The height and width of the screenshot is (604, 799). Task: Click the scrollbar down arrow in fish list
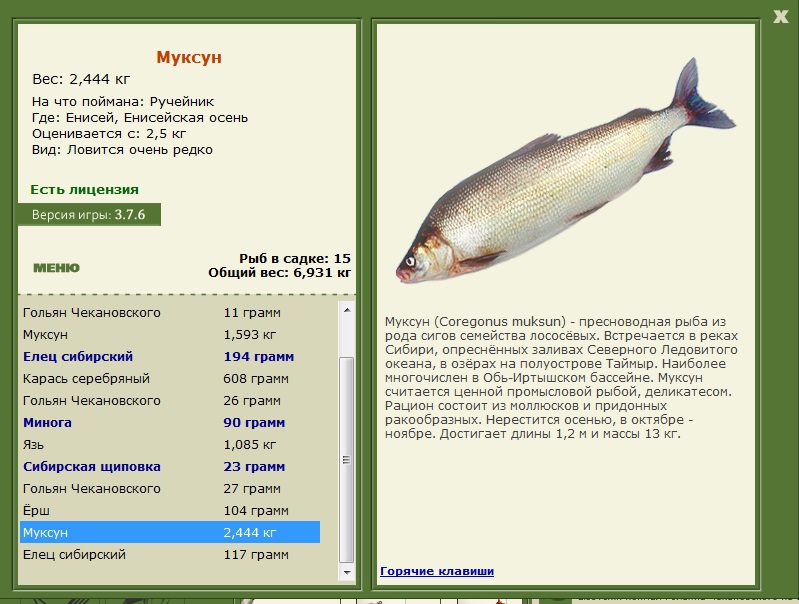click(347, 572)
